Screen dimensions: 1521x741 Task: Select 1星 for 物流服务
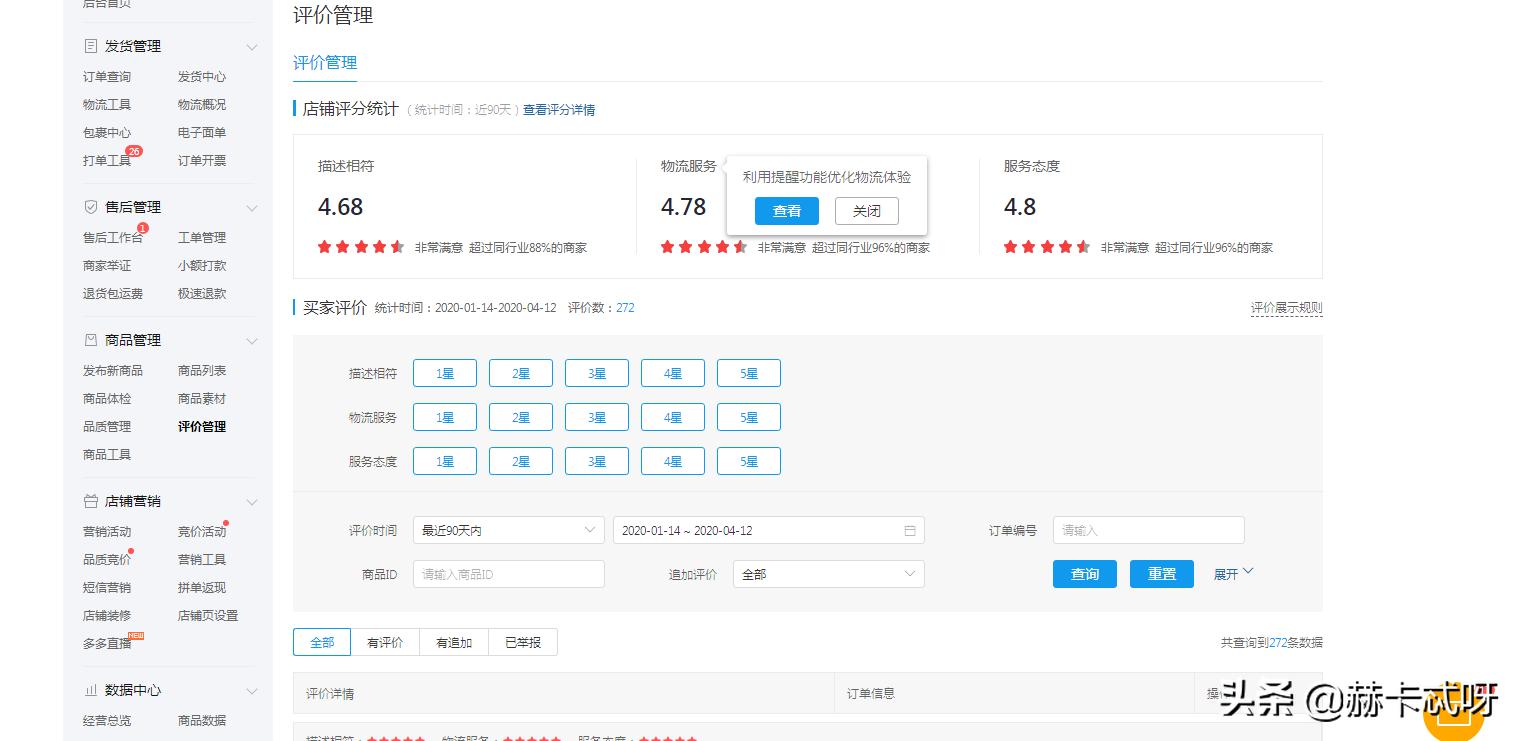click(444, 417)
